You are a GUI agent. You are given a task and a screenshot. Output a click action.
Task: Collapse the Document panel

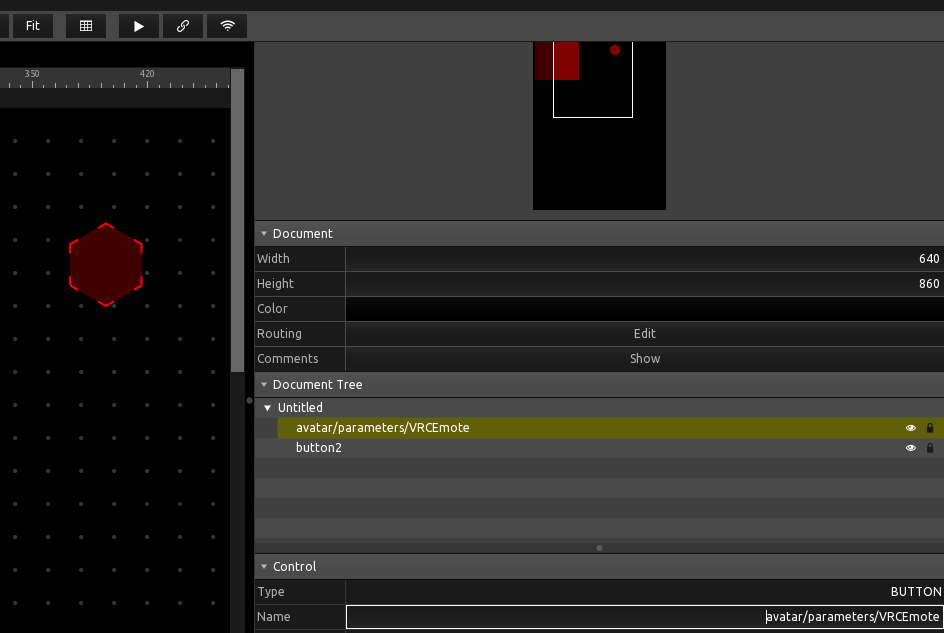pos(263,233)
